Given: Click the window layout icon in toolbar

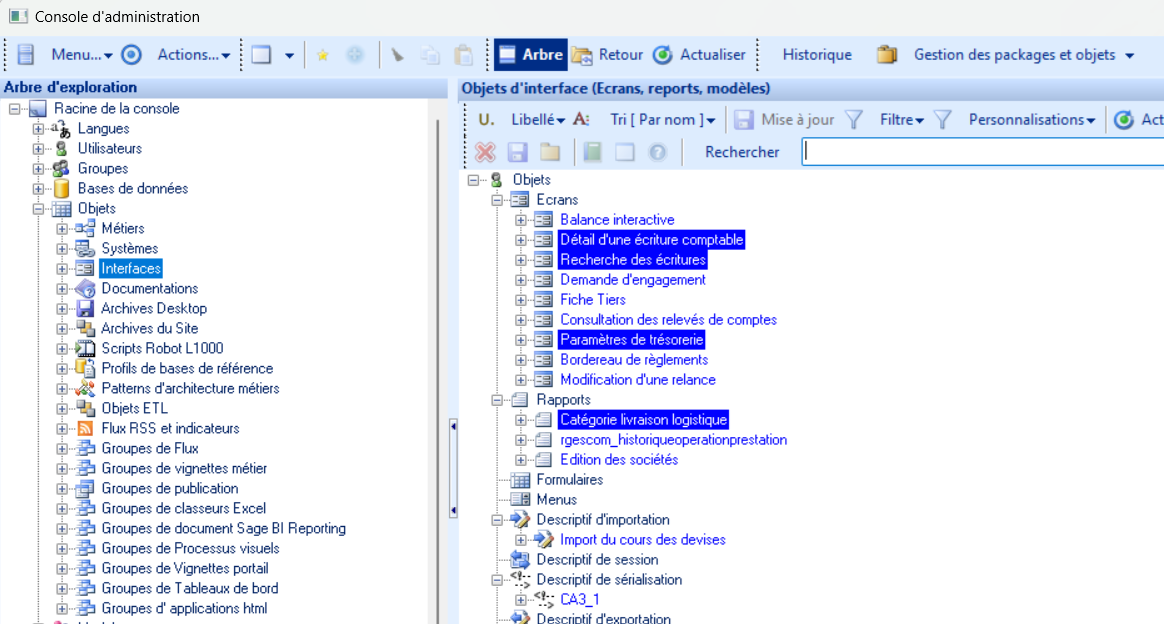Looking at the screenshot, I should tap(261, 55).
